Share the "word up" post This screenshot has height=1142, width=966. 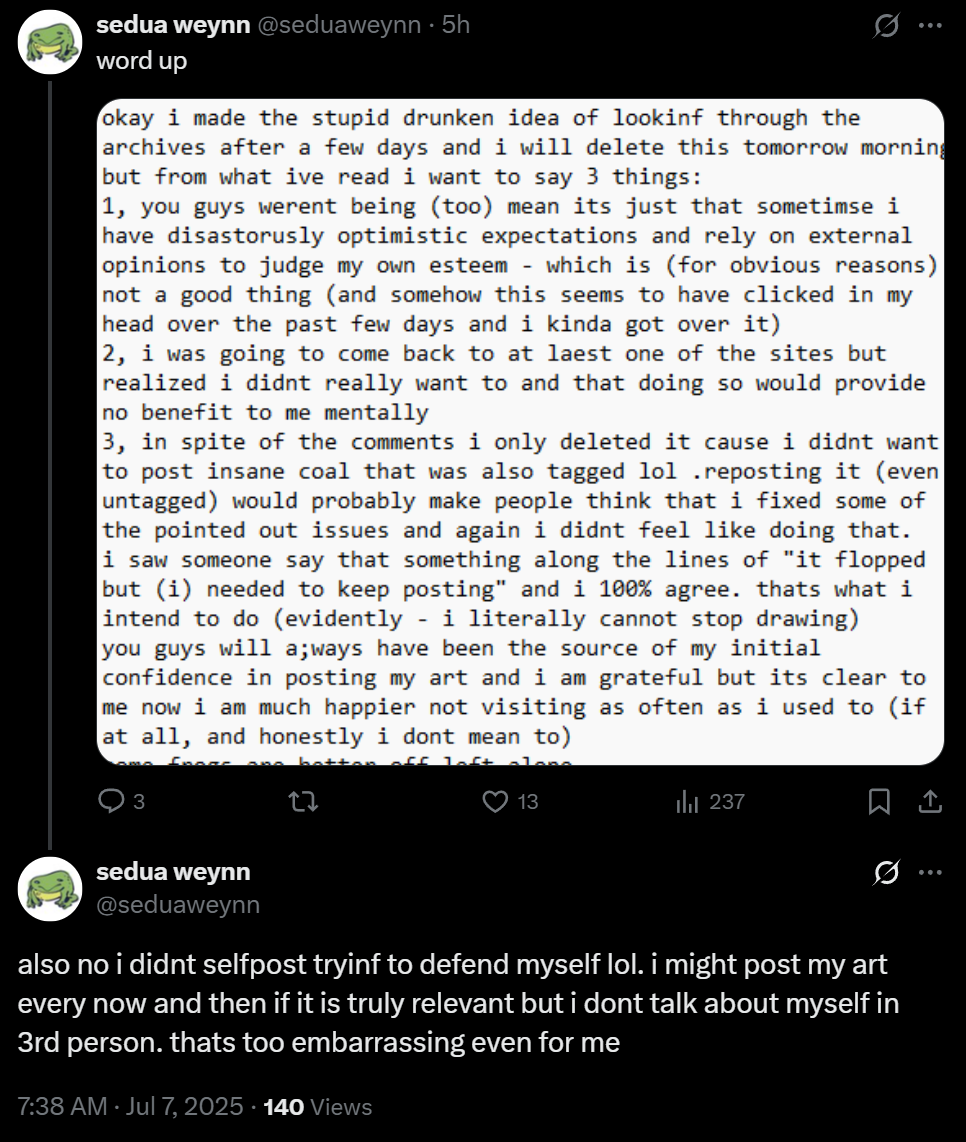[x=929, y=801]
